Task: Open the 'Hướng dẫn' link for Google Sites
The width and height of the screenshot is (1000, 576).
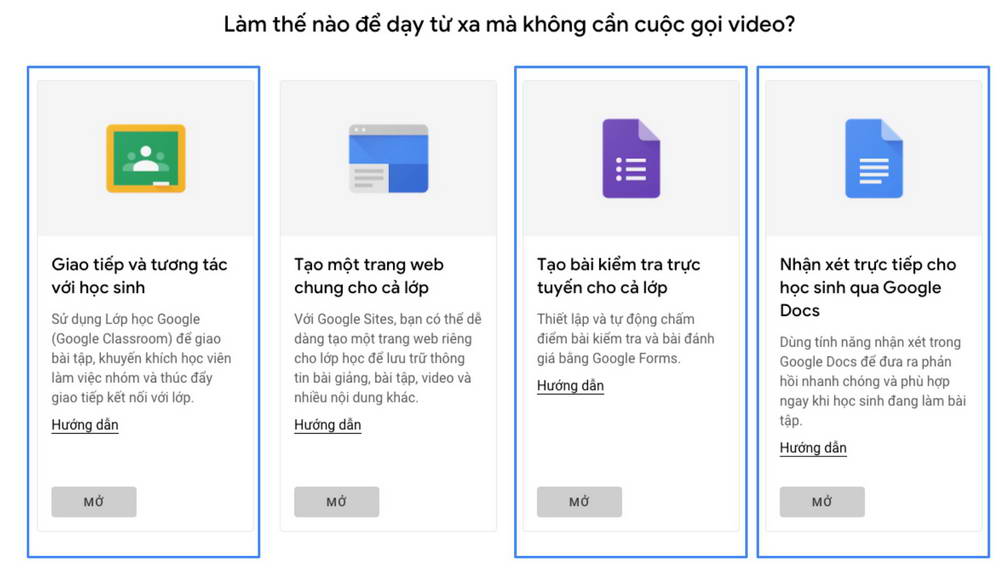Action: [328, 425]
